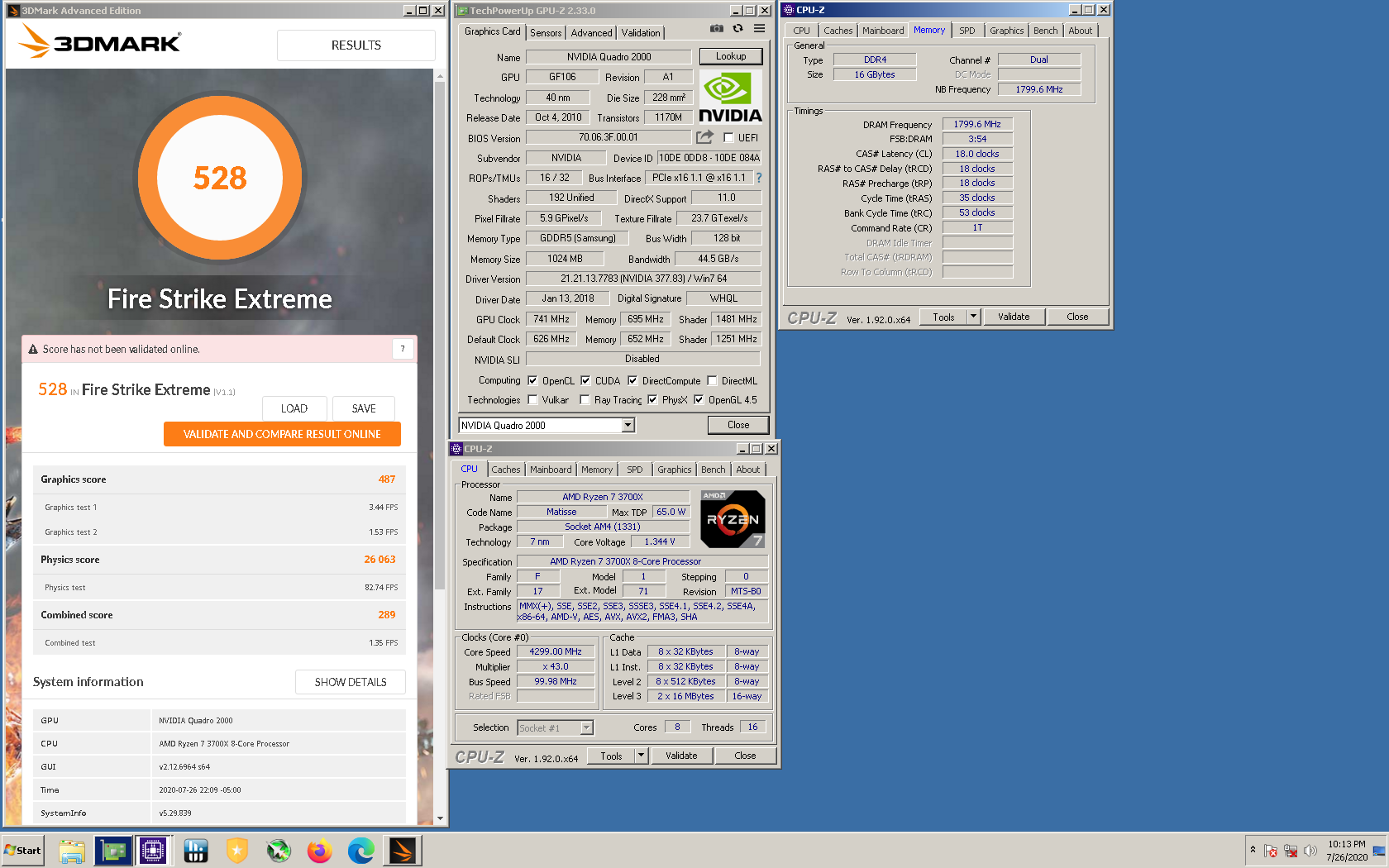Click Validate in CPU-Z Memory window
Viewport: 1389px width, 868px height.
[1014, 317]
